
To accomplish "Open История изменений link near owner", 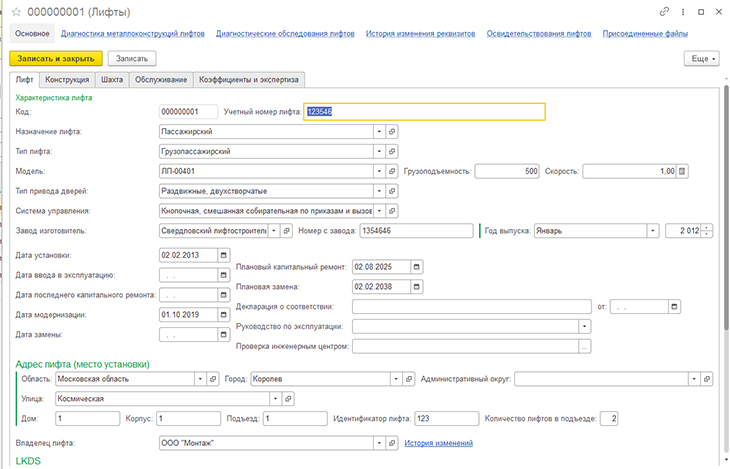I will [439, 443].
